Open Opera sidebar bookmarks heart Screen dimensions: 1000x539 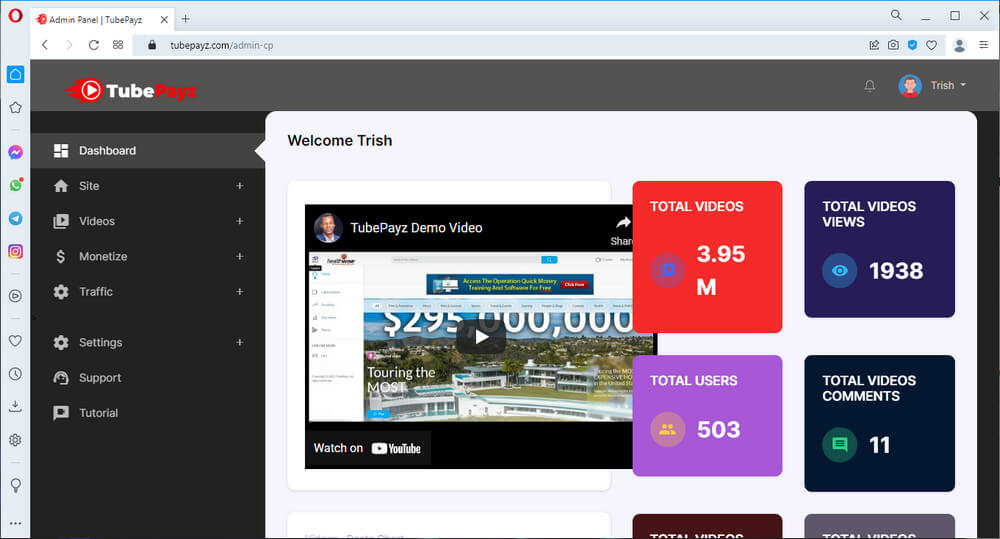point(15,341)
